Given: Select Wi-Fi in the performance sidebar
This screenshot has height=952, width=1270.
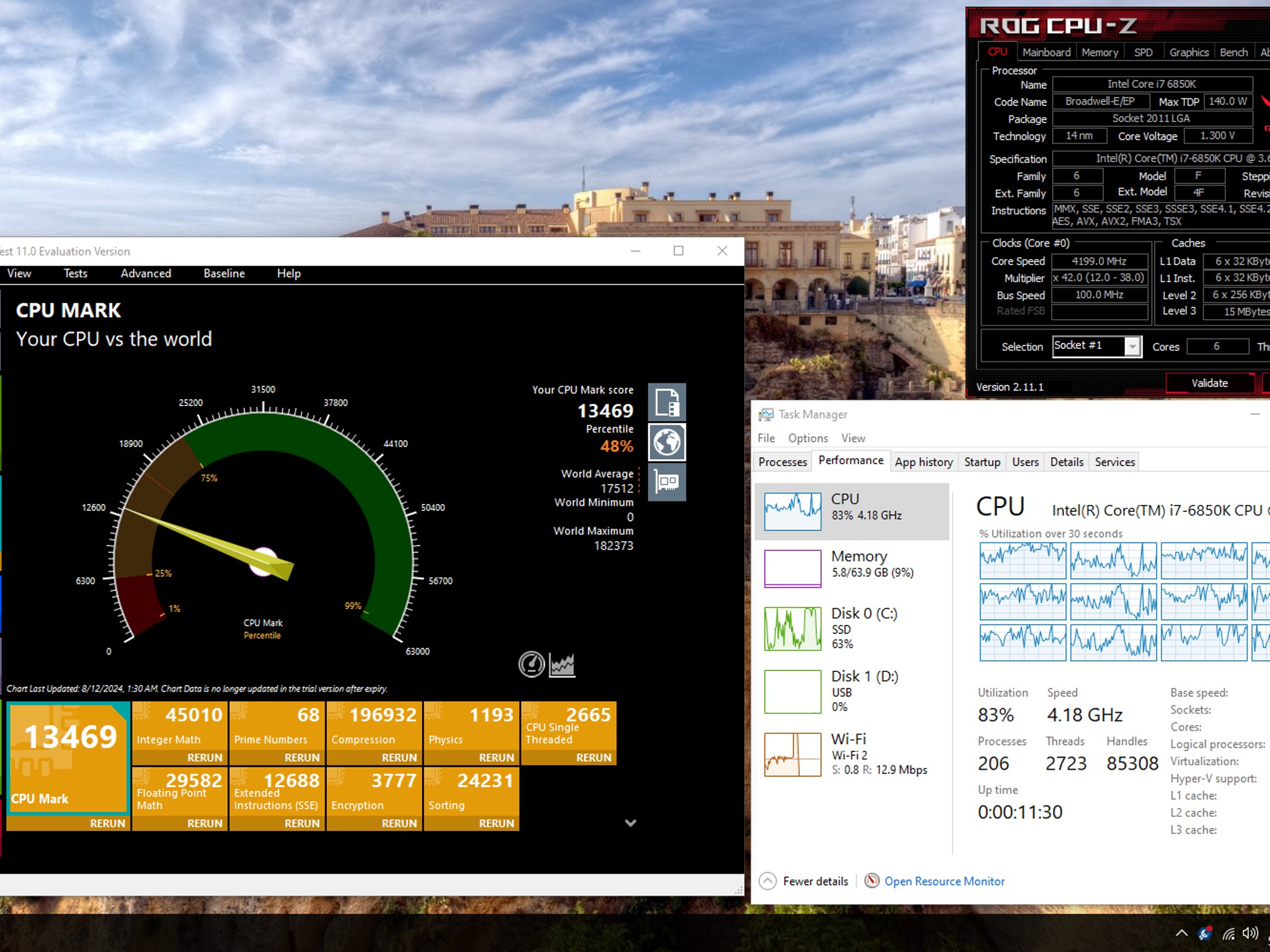Looking at the screenshot, I should 852,754.
